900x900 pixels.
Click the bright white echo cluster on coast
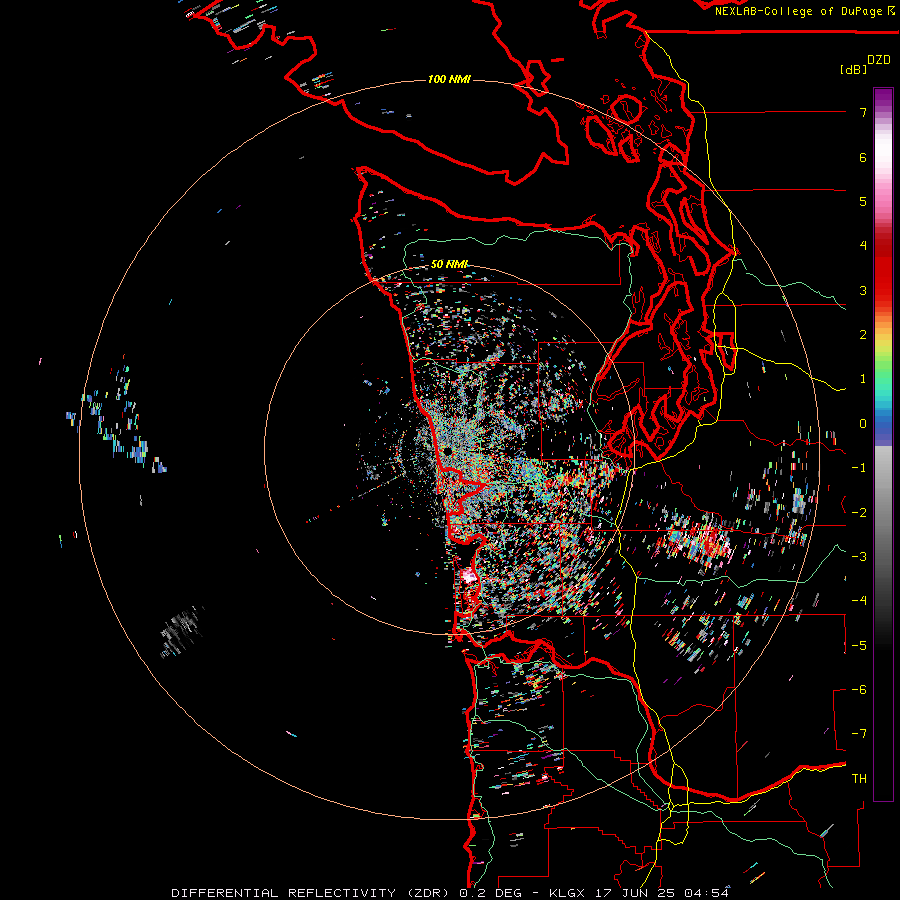coord(468,576)
